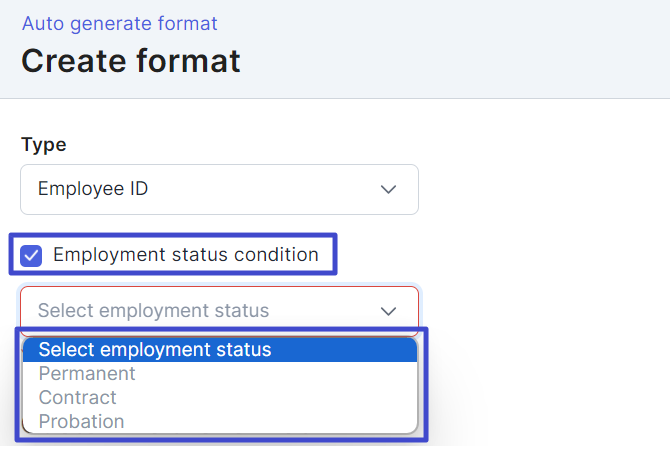Click the placeholder text Select employment status
The height and width of the screenshot is (471, 670).
click(x=153, y=311)
